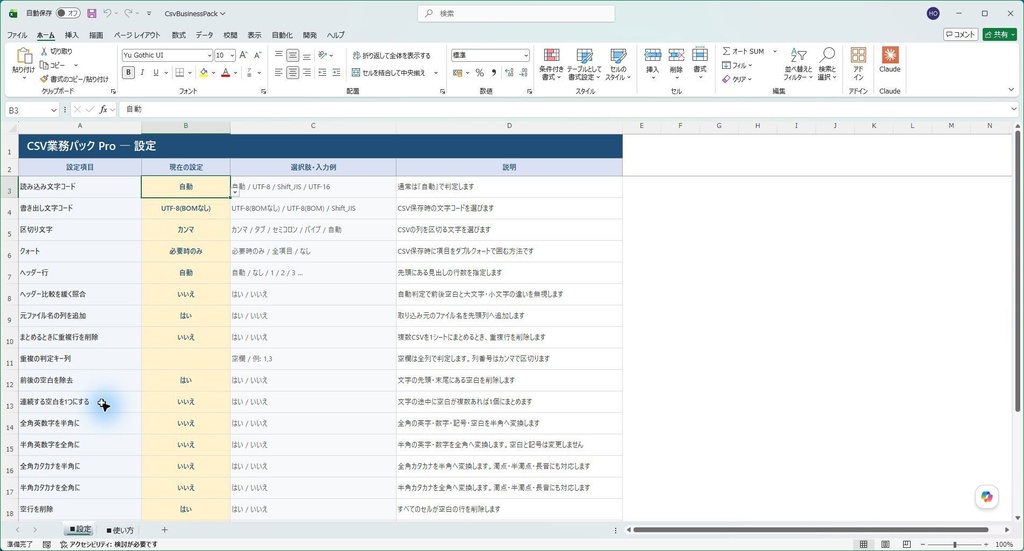Open the number format (標準) dropdown
Screen dimensions: 1024x551
click(526, 55)
